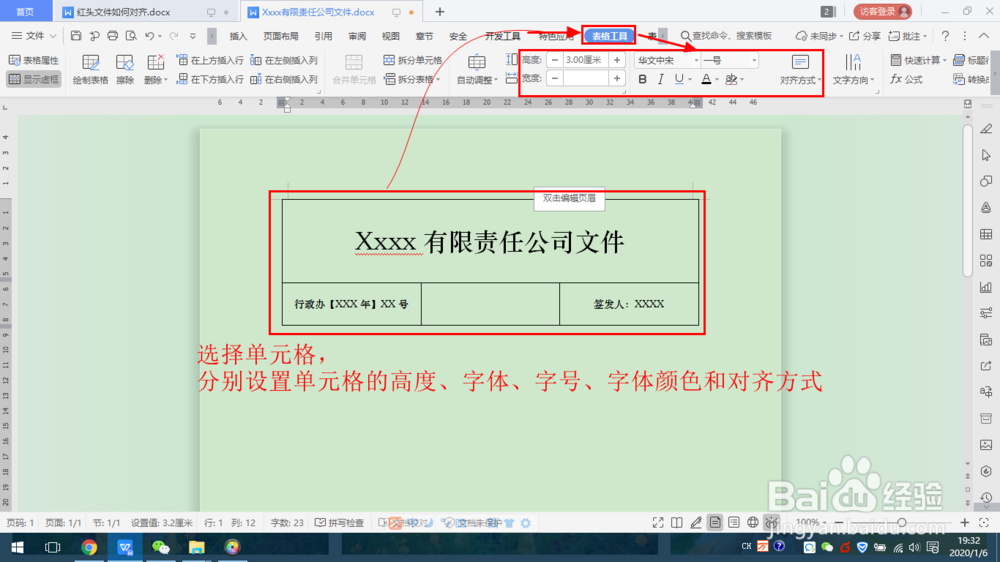Switch to web layout globe icon

point(753,522)
